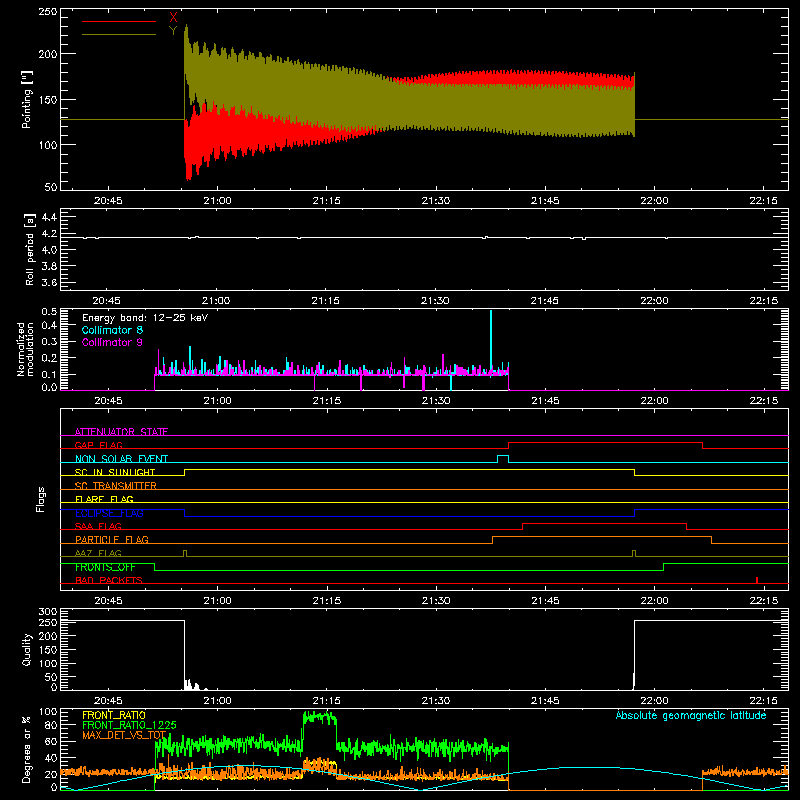800x800 pixels.
Task: Click the ATTENUATOR_STATE flag label
Action: (x=121, y=432)
